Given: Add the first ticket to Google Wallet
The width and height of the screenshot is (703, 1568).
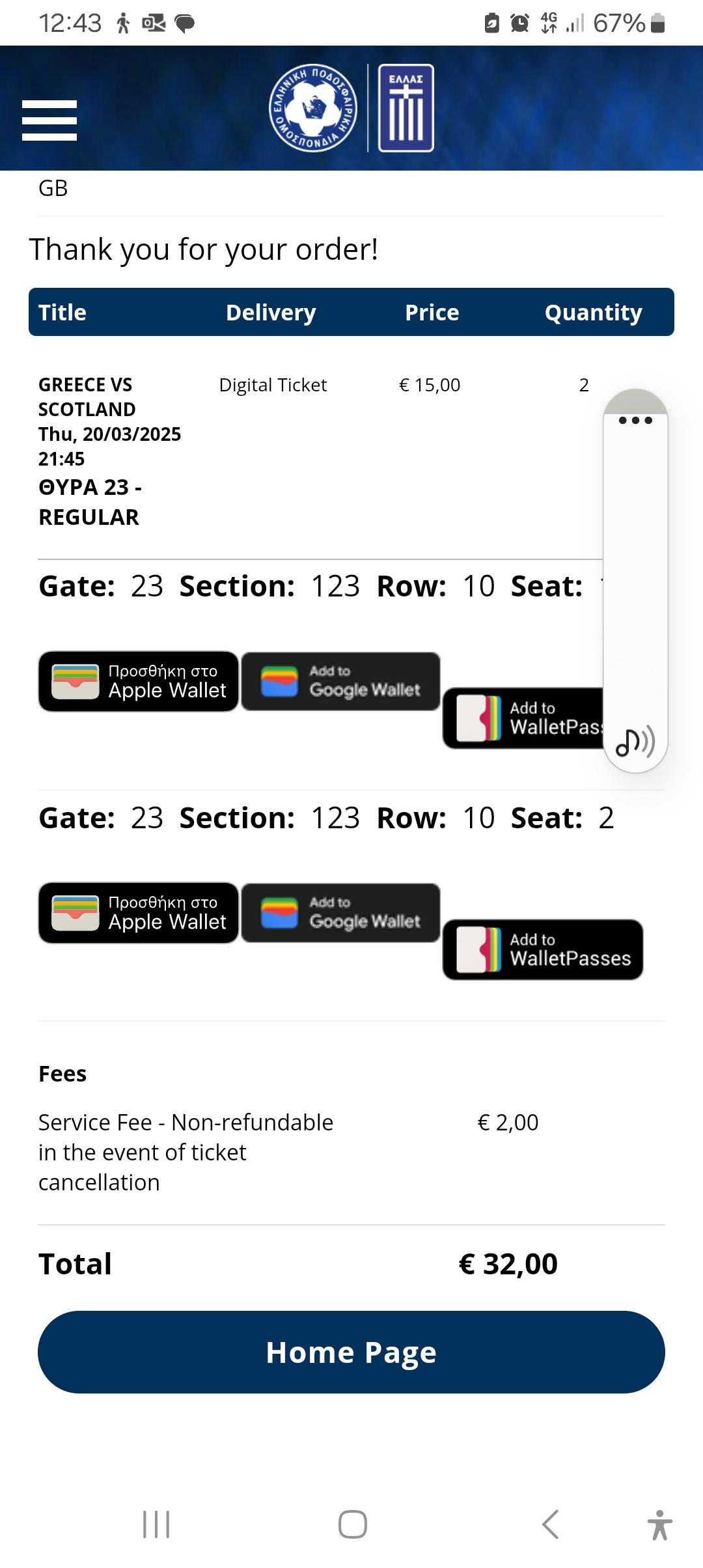Looking at the screenshot, I should tap(341, 681).
